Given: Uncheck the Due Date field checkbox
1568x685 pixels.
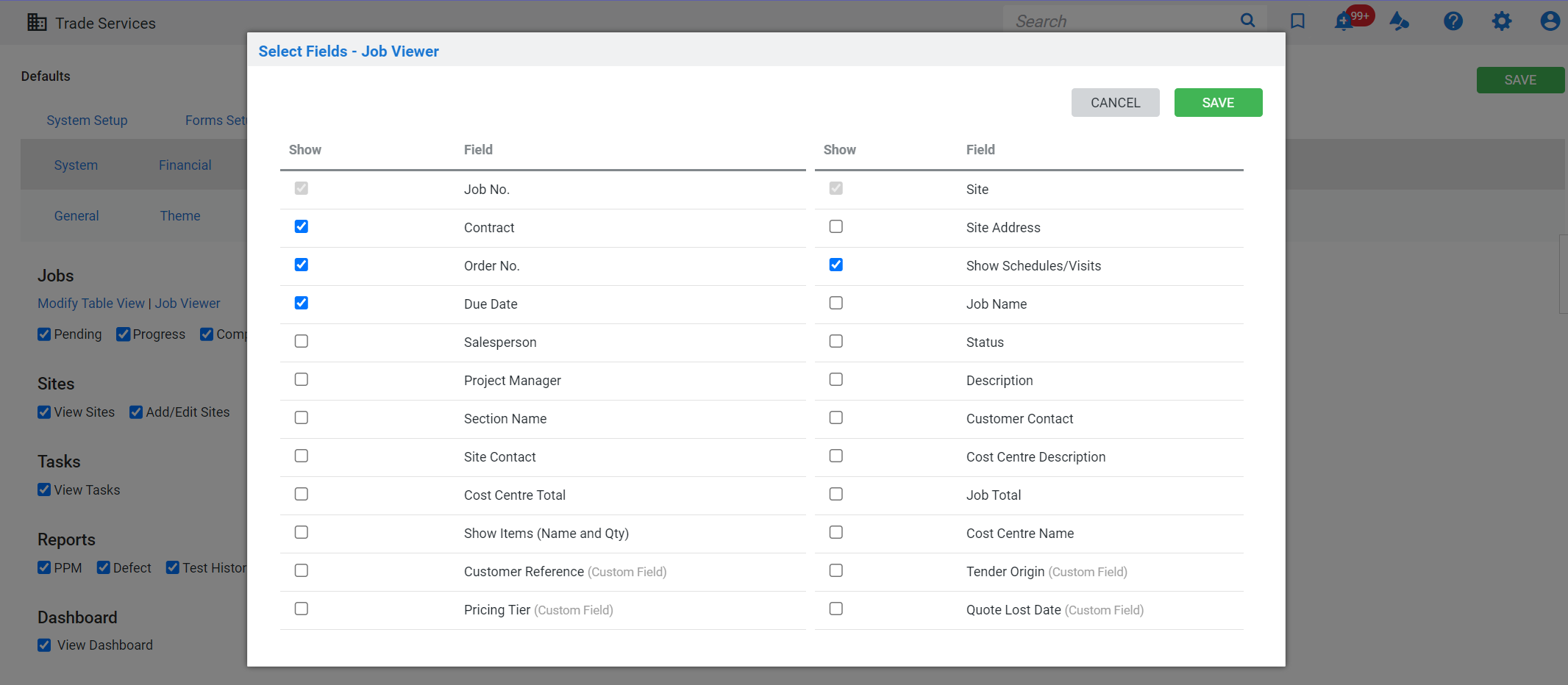Looking at the screenshot, I should pyautogui.click(x=302, y=303).
